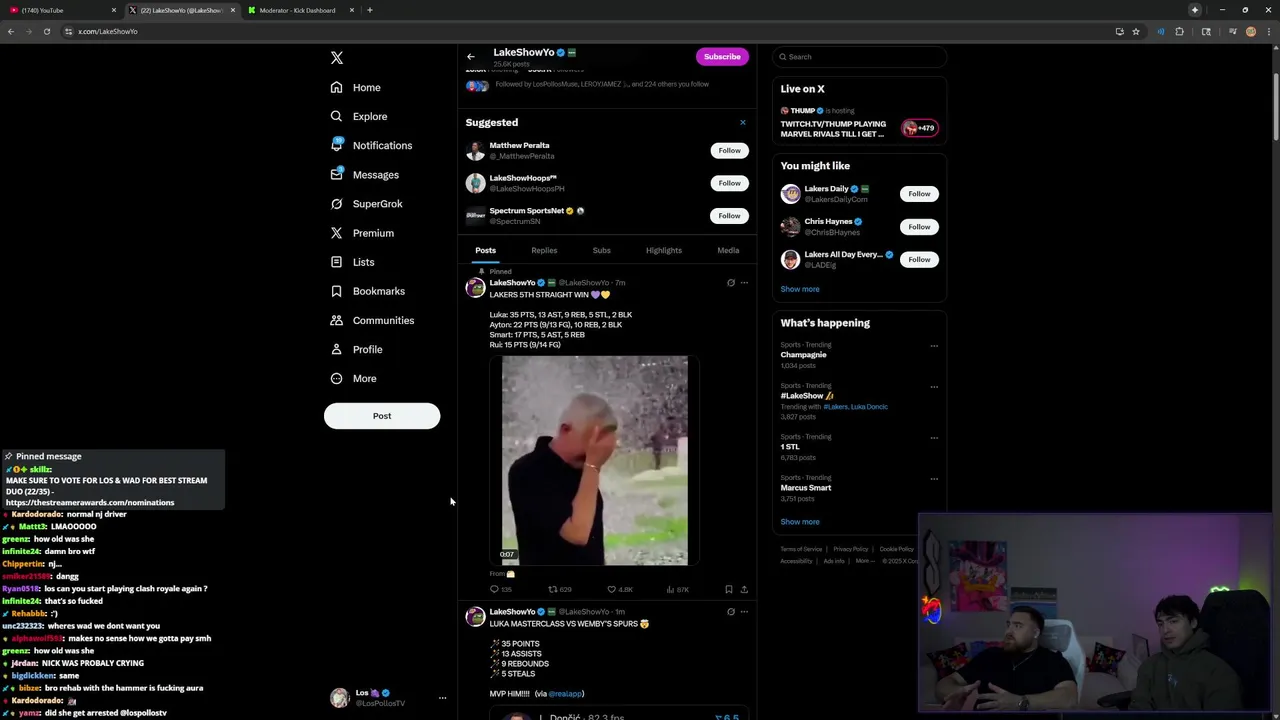Share the pinned Lakers post
The height and width of the screenshot is (720, 1280).
pyautogui.click(x=744, y=589)
